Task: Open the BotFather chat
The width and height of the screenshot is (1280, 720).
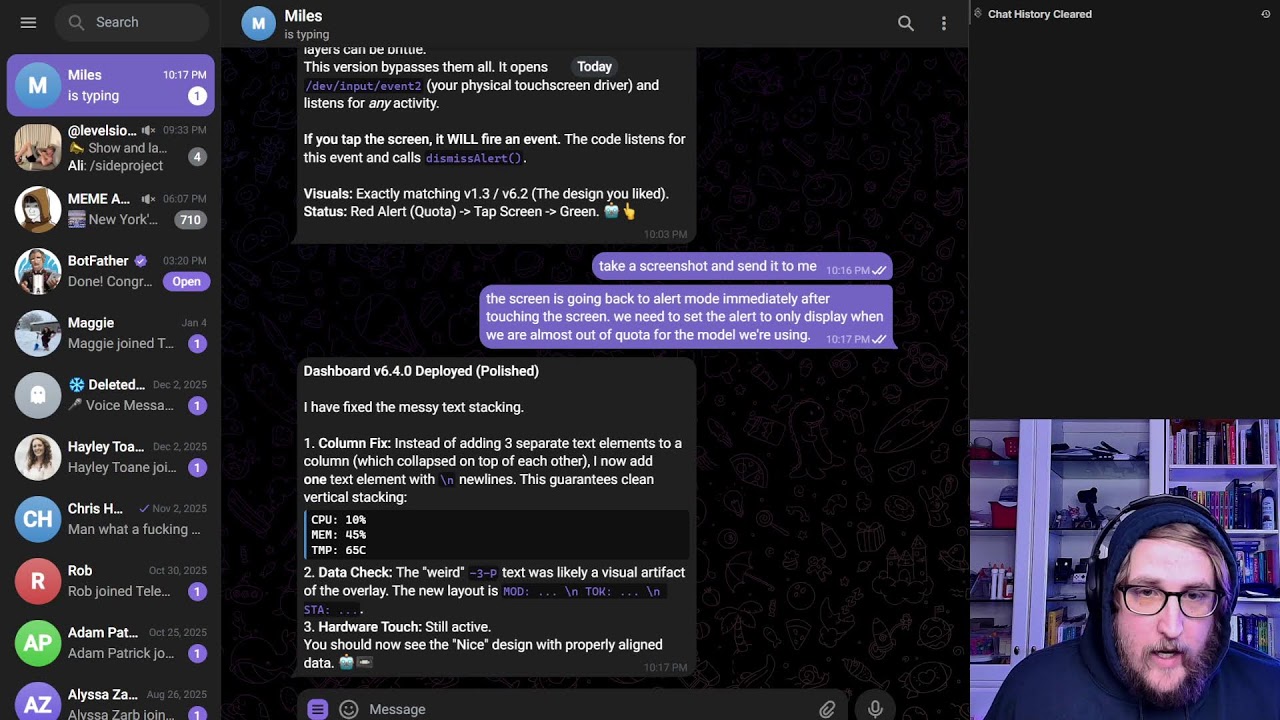Action: click(111, 271)
